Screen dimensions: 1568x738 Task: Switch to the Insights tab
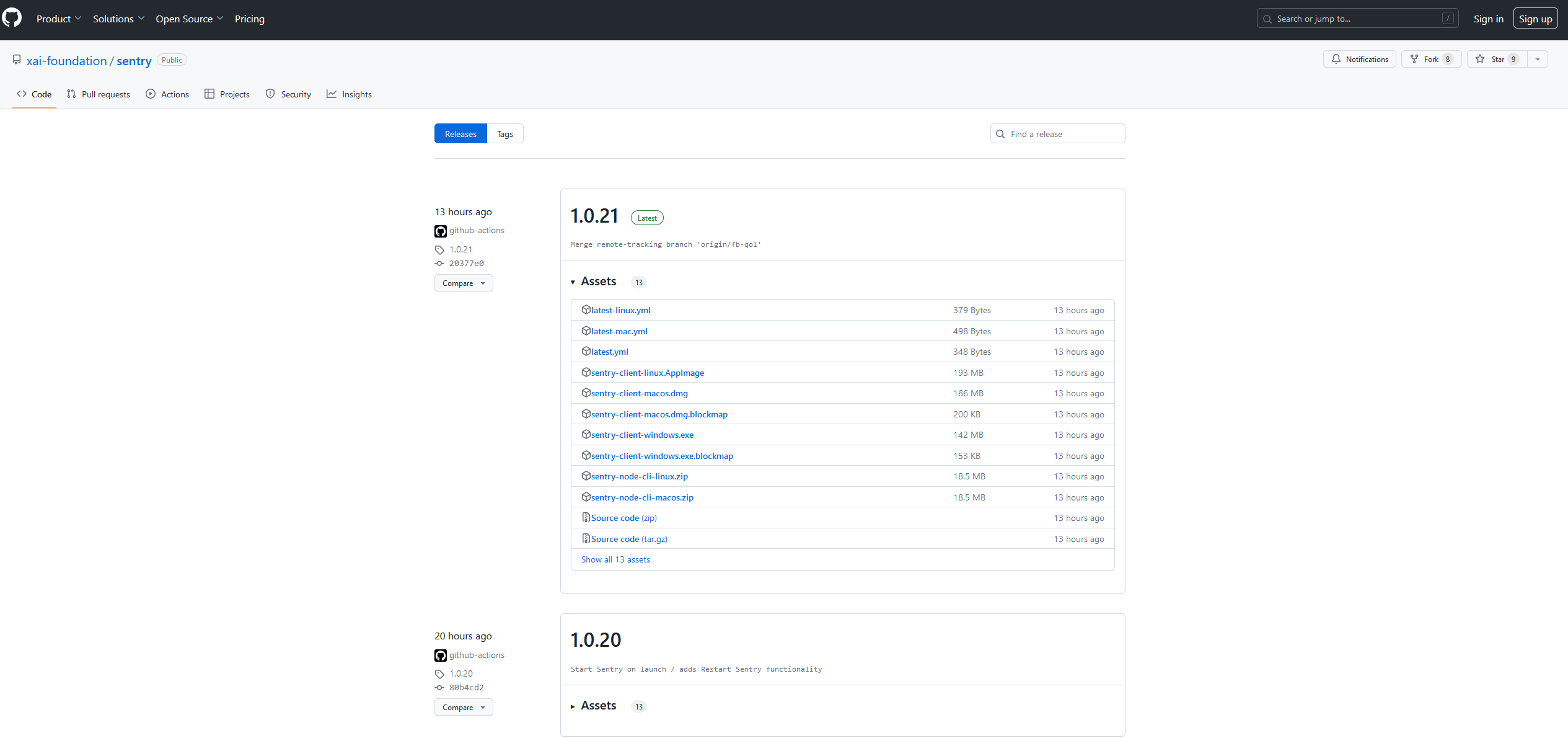tap(349, 94)
